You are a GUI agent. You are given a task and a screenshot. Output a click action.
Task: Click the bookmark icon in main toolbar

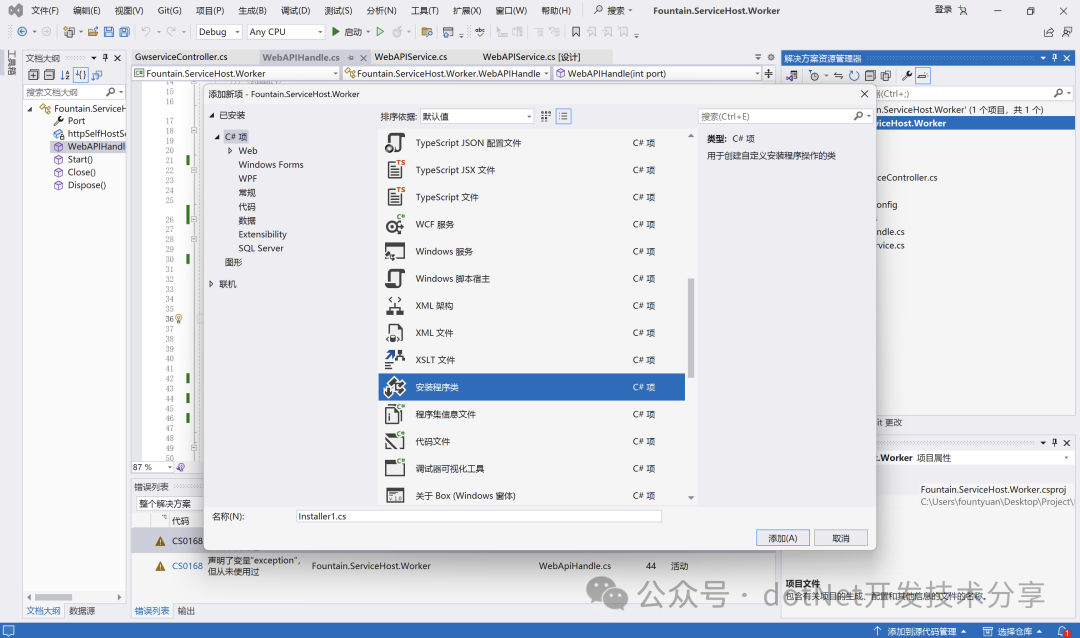click(x=576, y=32)
